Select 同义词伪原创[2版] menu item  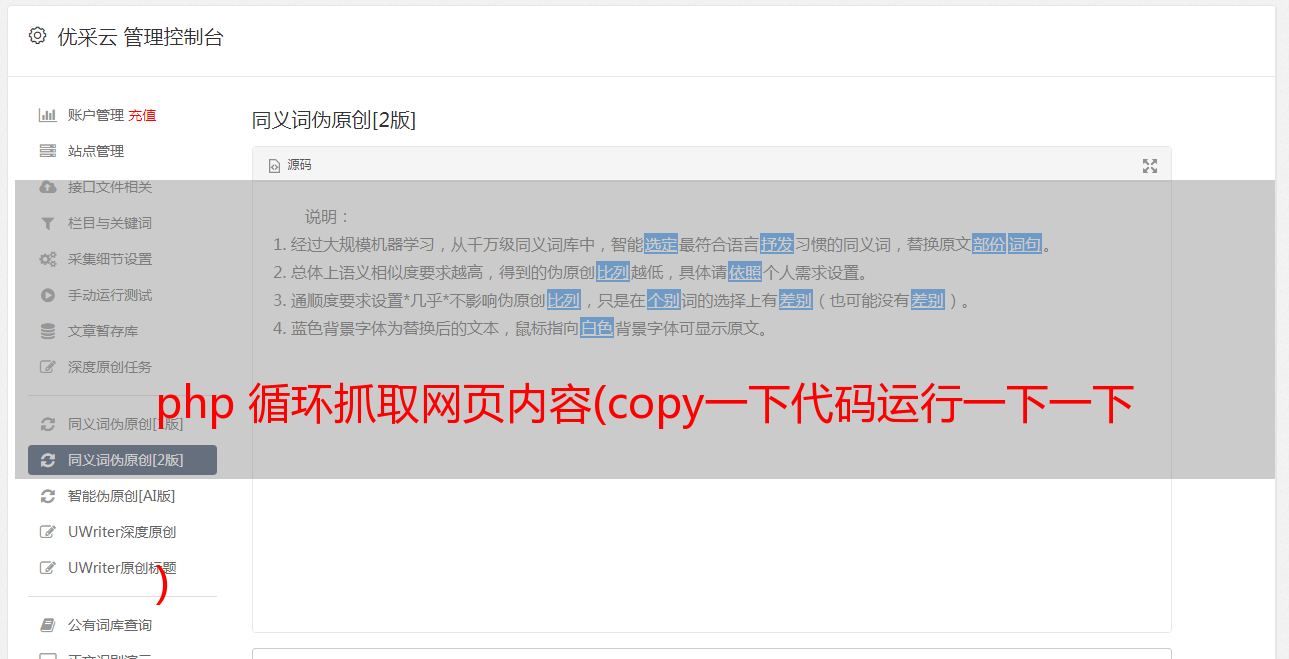[x=122, y=460]
